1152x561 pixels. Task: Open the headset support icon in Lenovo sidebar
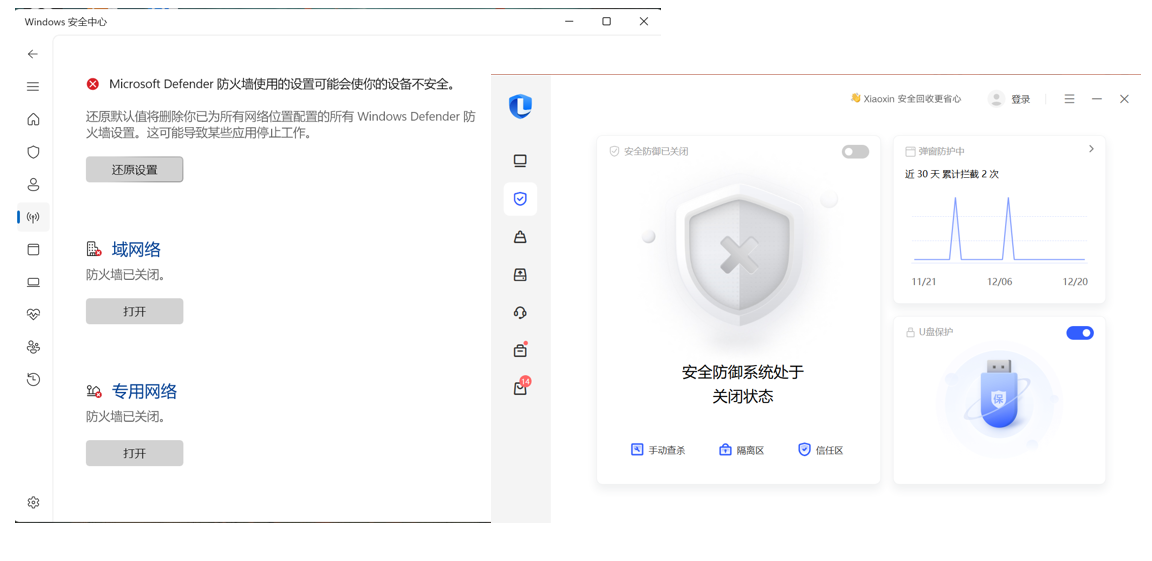pyautogui.click(x=520, y=313)
